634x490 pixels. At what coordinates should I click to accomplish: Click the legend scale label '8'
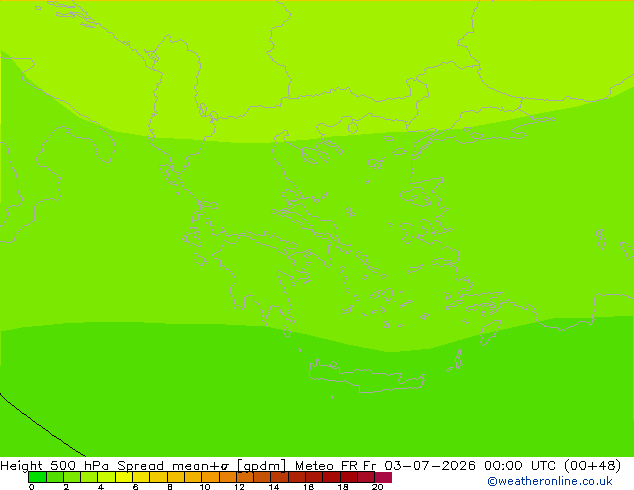click(170, 487)
